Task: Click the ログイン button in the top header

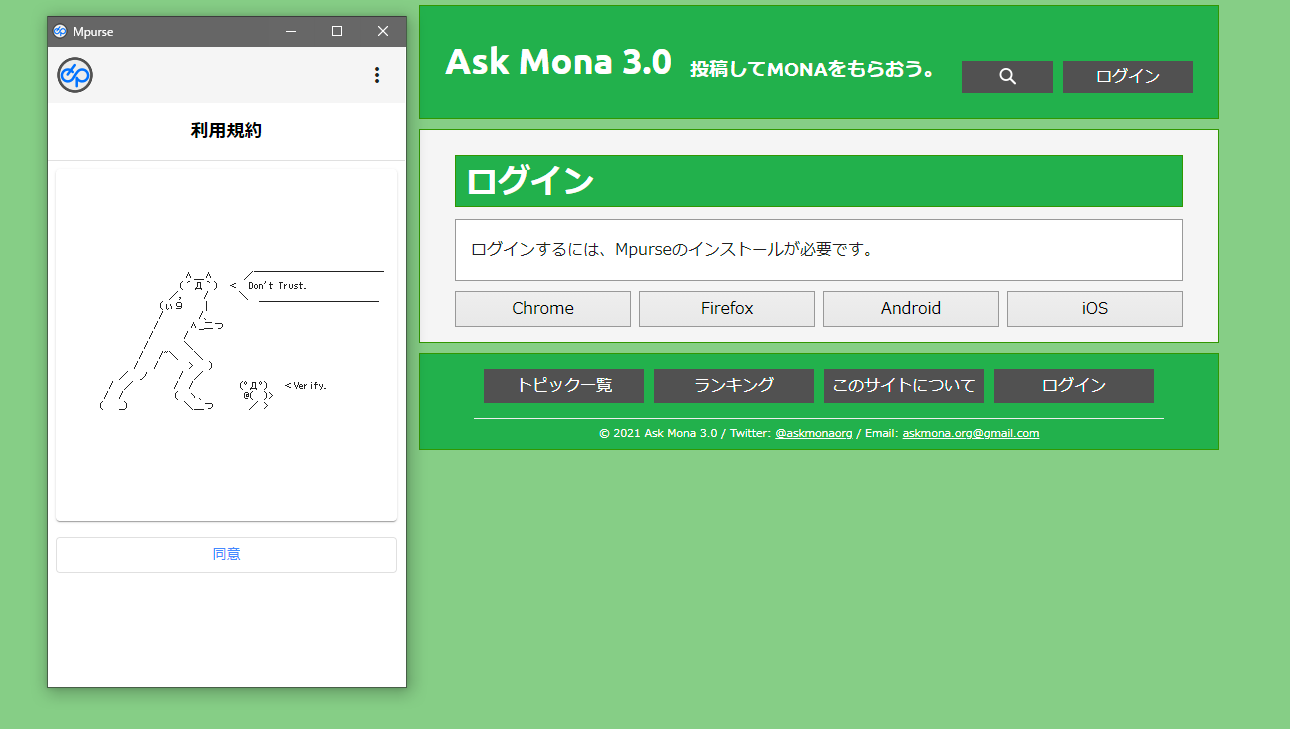Action: point(1128,77)
